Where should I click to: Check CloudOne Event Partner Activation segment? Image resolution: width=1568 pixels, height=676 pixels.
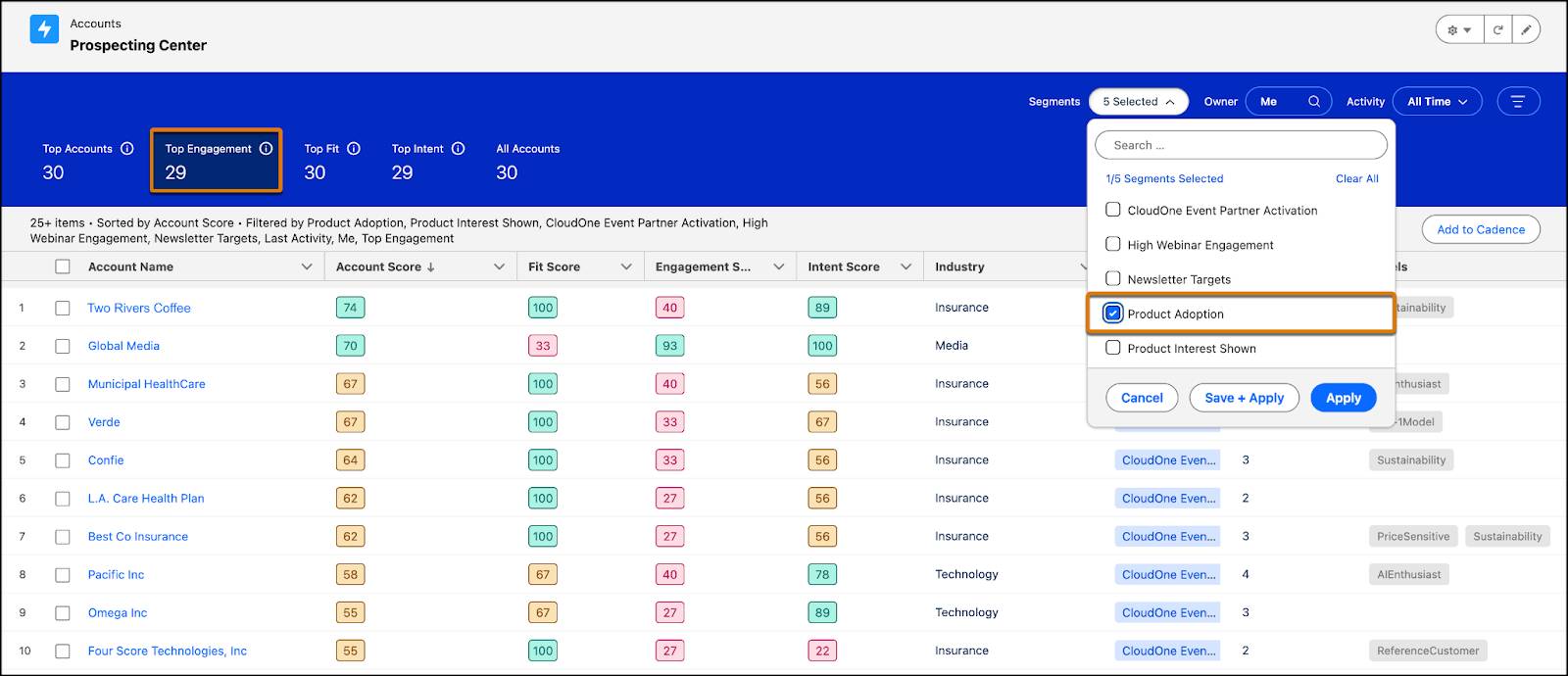coord(1113,210)
